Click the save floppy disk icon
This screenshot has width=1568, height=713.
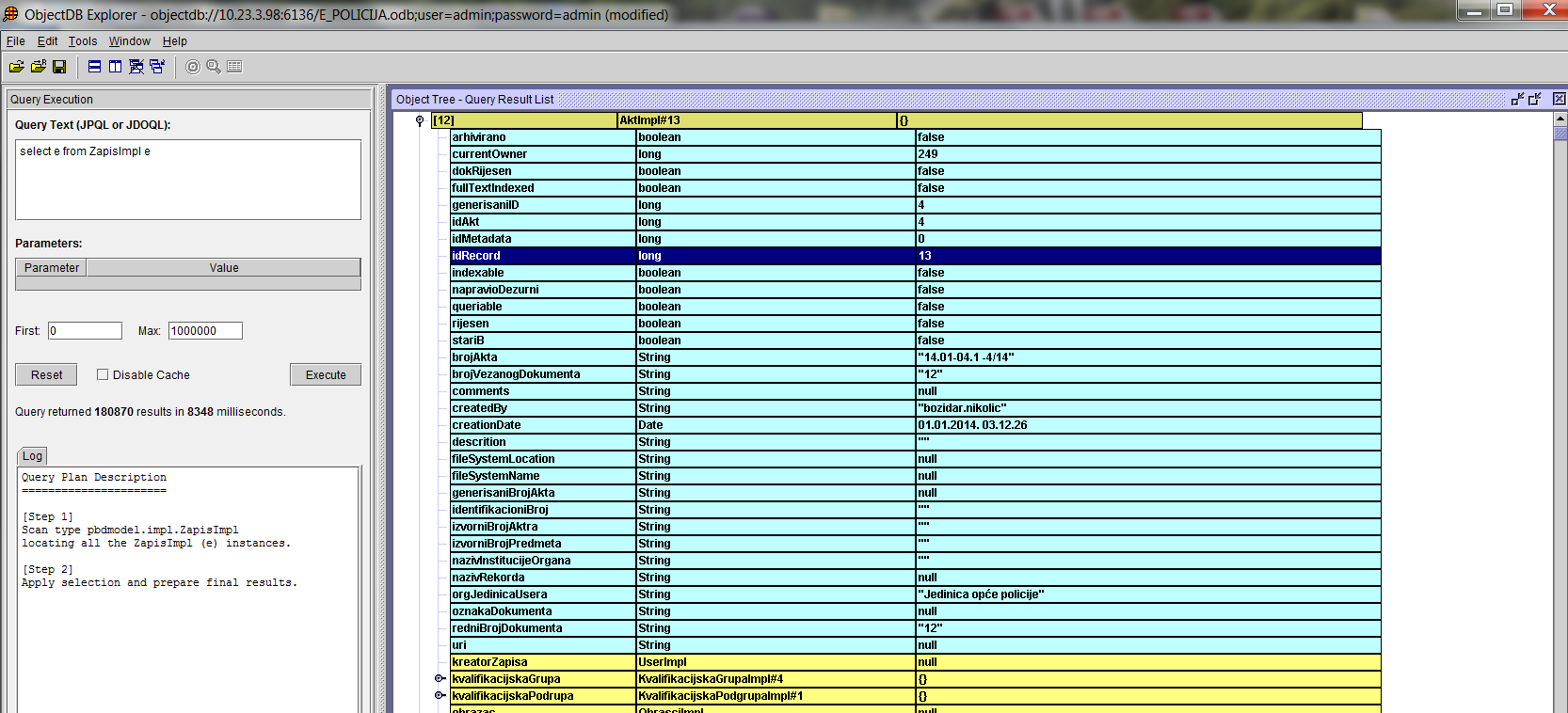(x=59, y=67)
